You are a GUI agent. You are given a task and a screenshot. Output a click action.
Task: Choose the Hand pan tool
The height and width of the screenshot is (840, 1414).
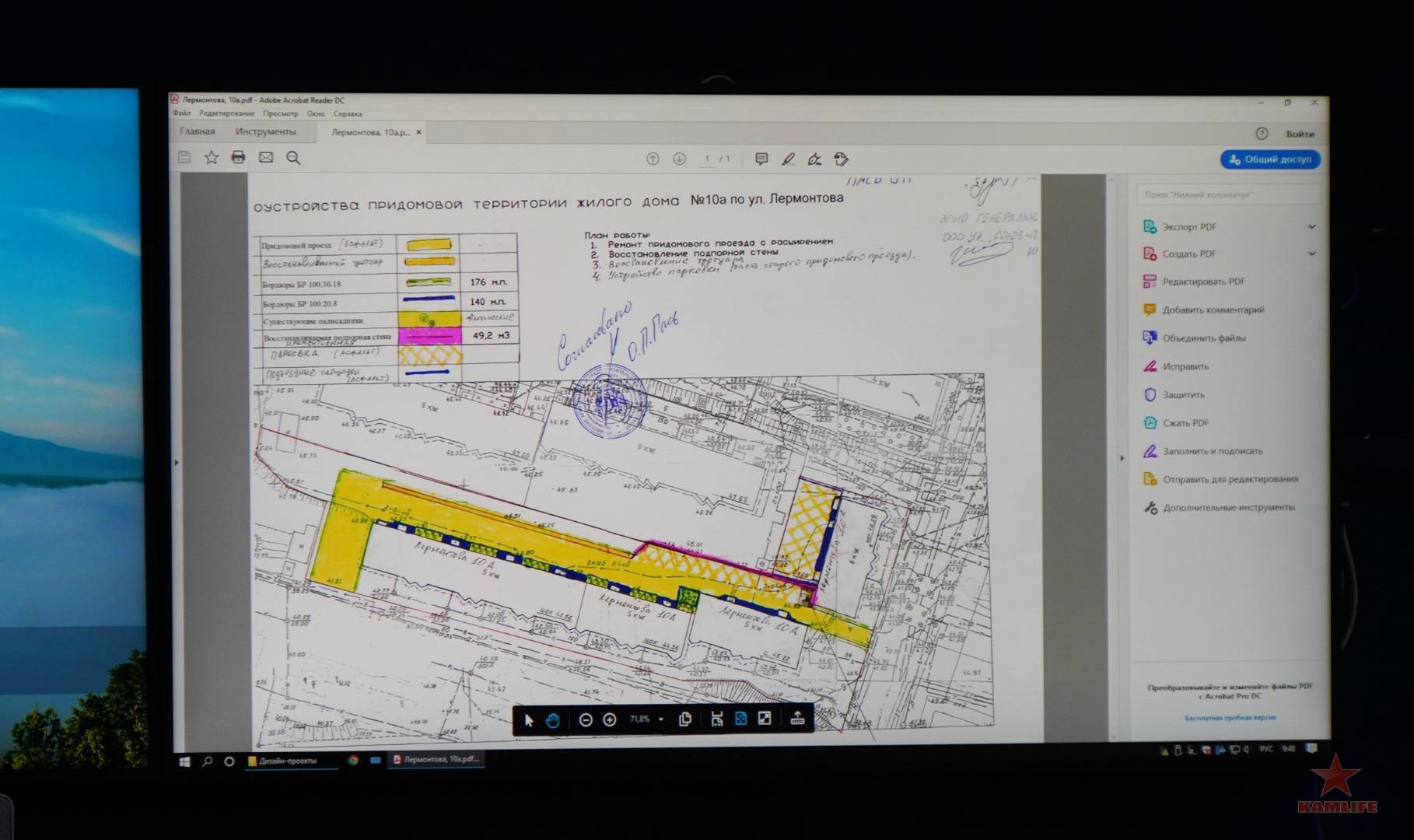552,720
